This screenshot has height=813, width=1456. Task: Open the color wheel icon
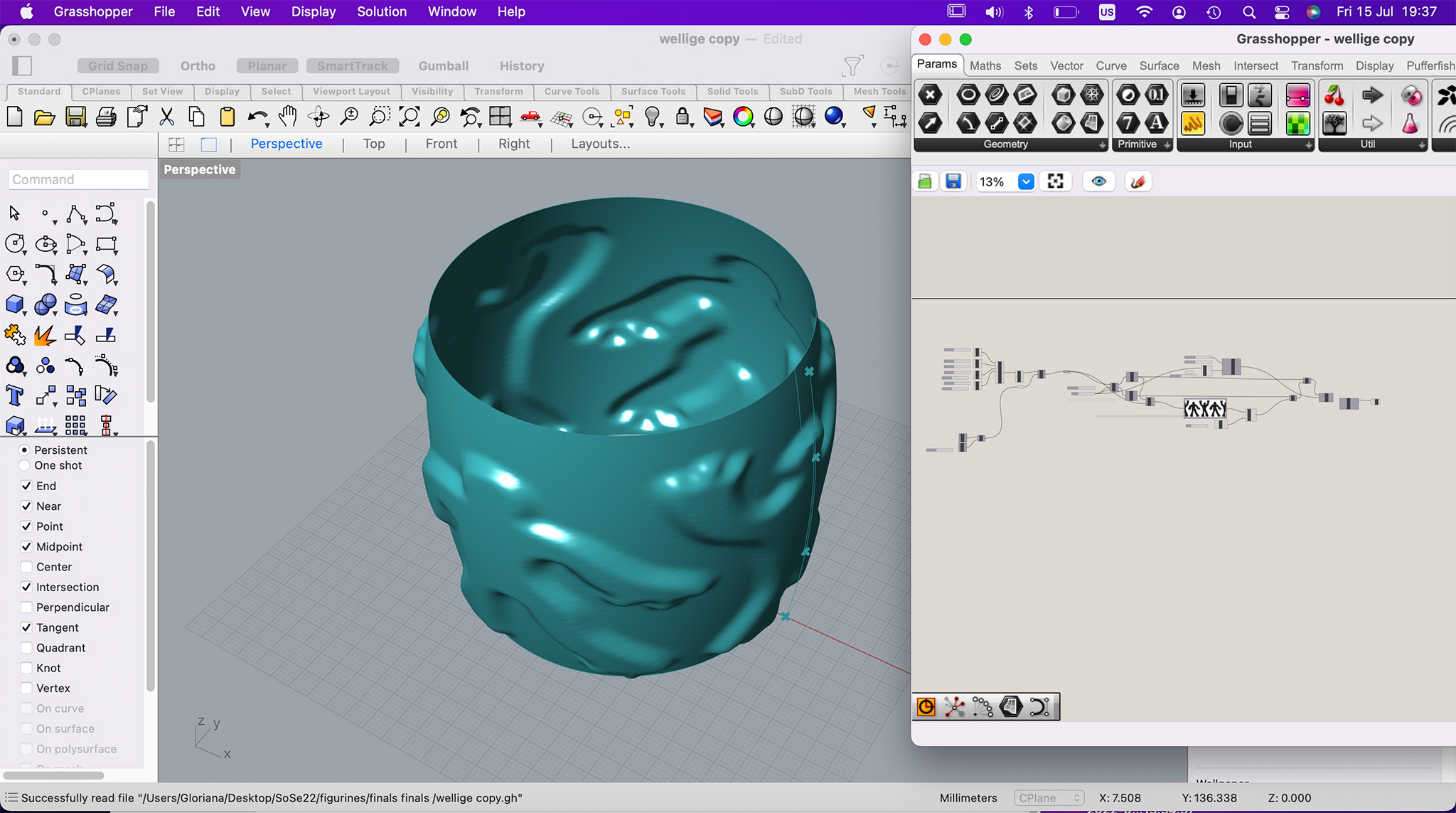[x=743, y=116]
